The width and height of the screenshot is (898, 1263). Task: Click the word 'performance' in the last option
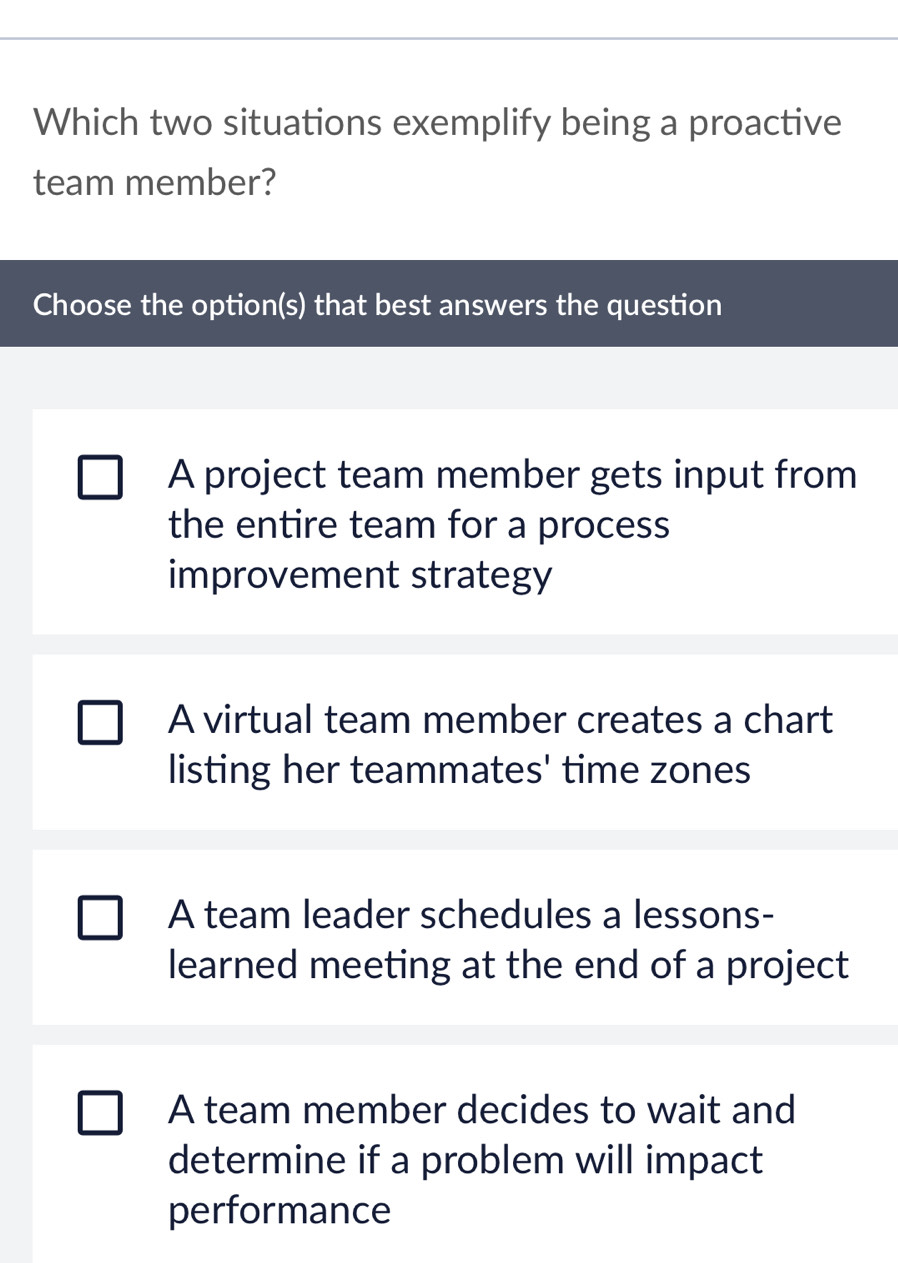280,1211
